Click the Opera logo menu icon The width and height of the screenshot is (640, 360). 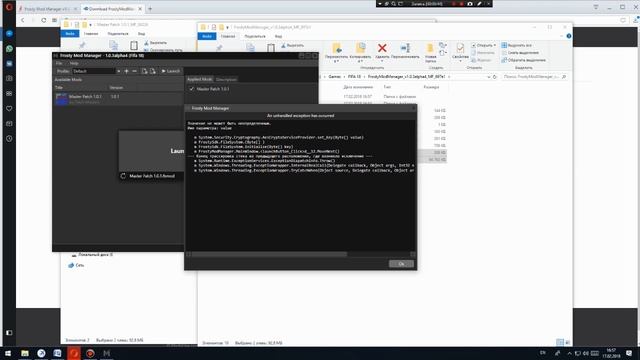(x=9, y=7)
